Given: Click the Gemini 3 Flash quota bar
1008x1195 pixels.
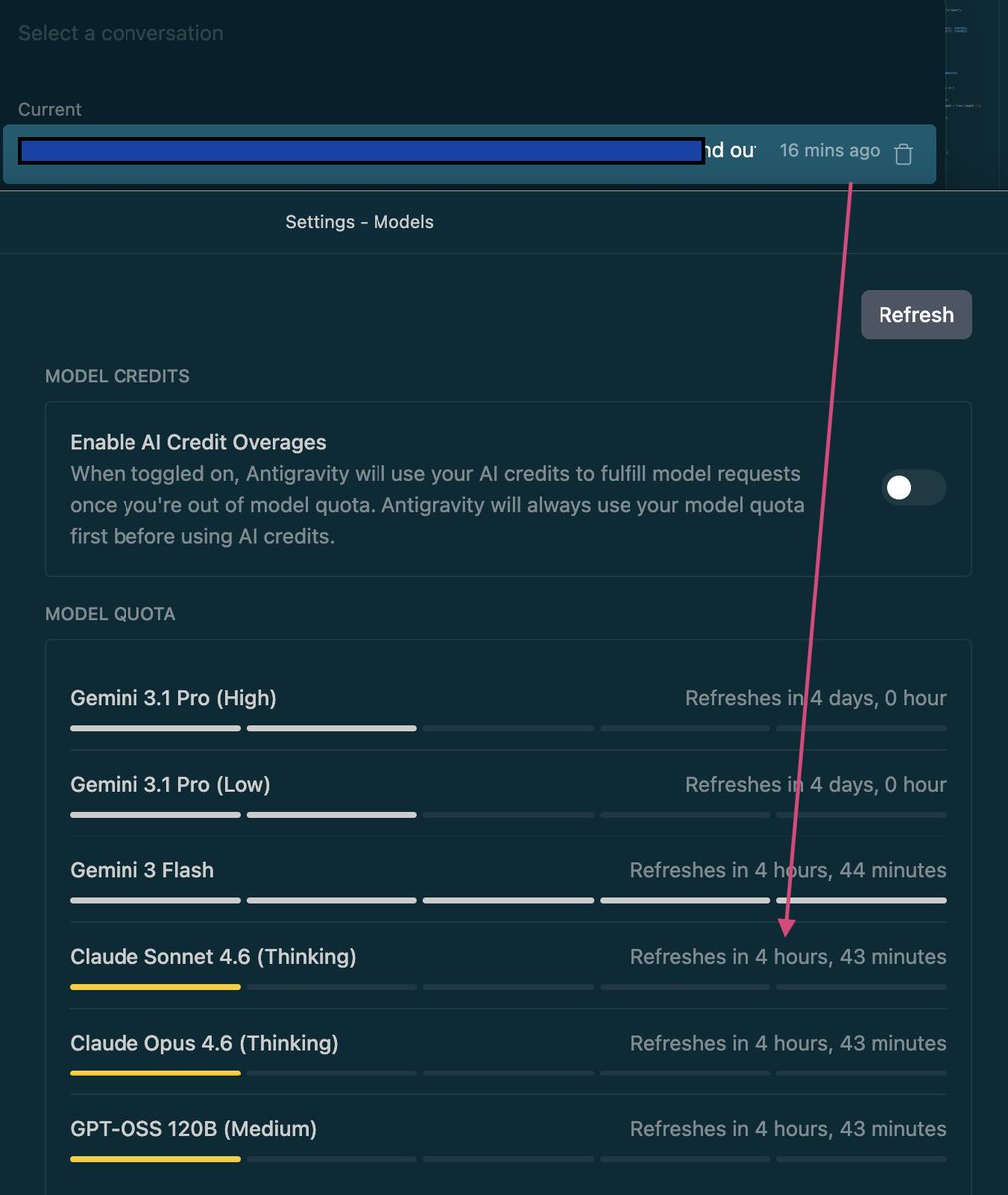Looking at the screenshot, I should tap(508, 901).
